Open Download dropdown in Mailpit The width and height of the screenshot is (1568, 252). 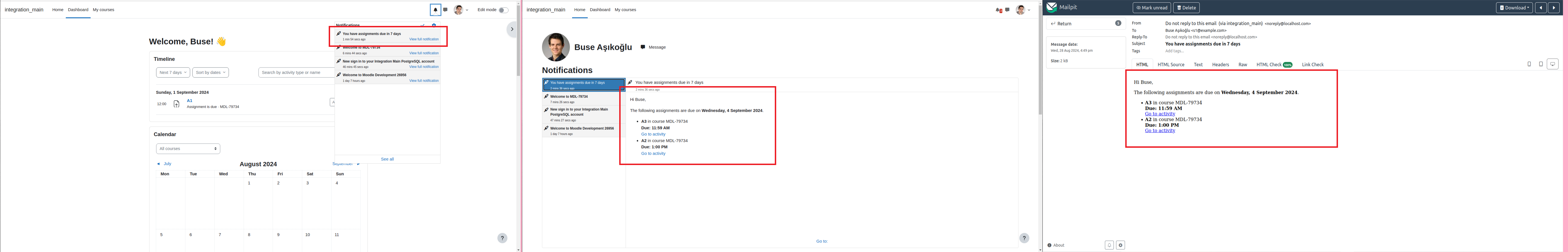pyautogui.click(x=1514, y=8)
